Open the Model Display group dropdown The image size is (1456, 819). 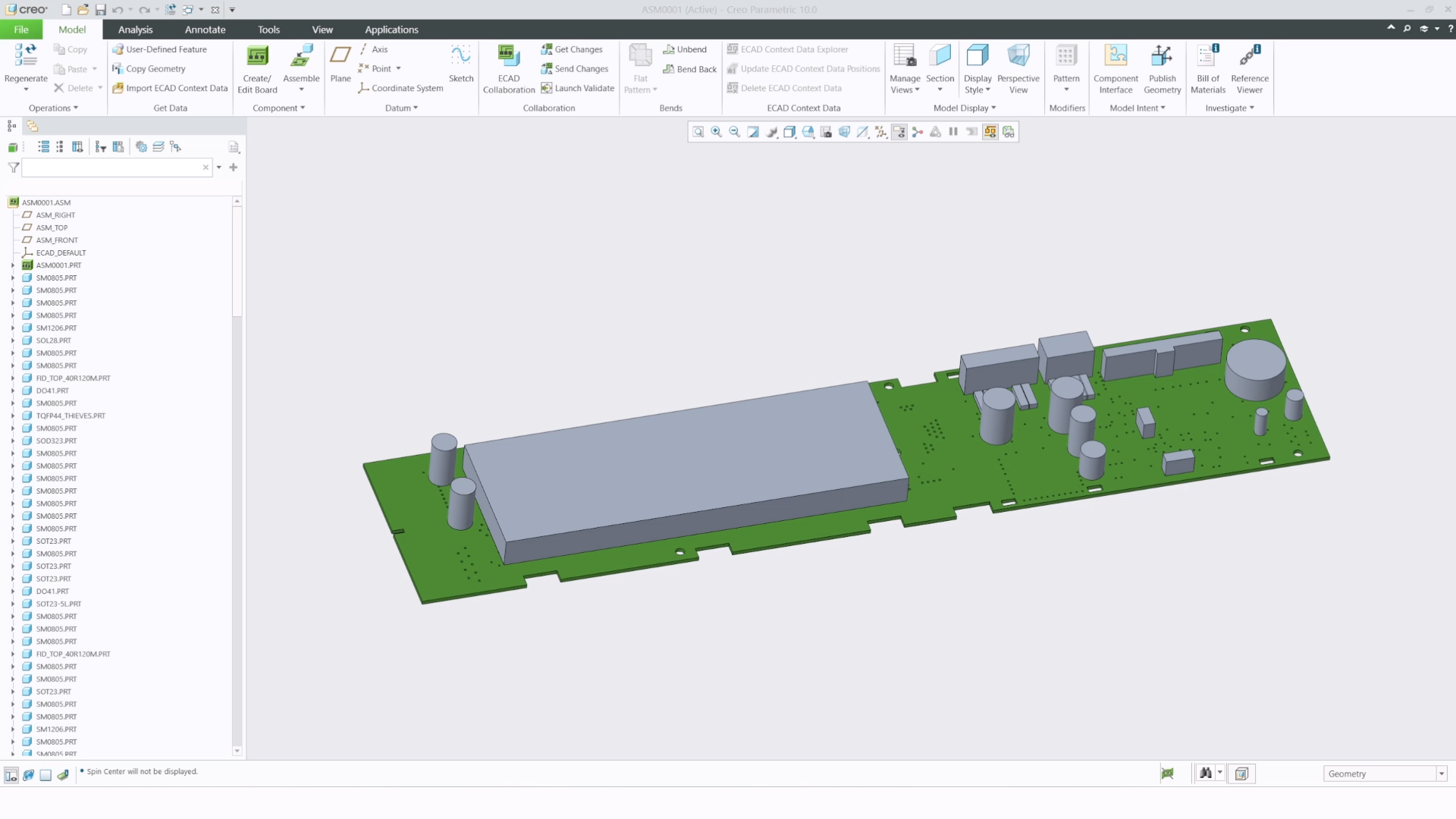[965, 108]
